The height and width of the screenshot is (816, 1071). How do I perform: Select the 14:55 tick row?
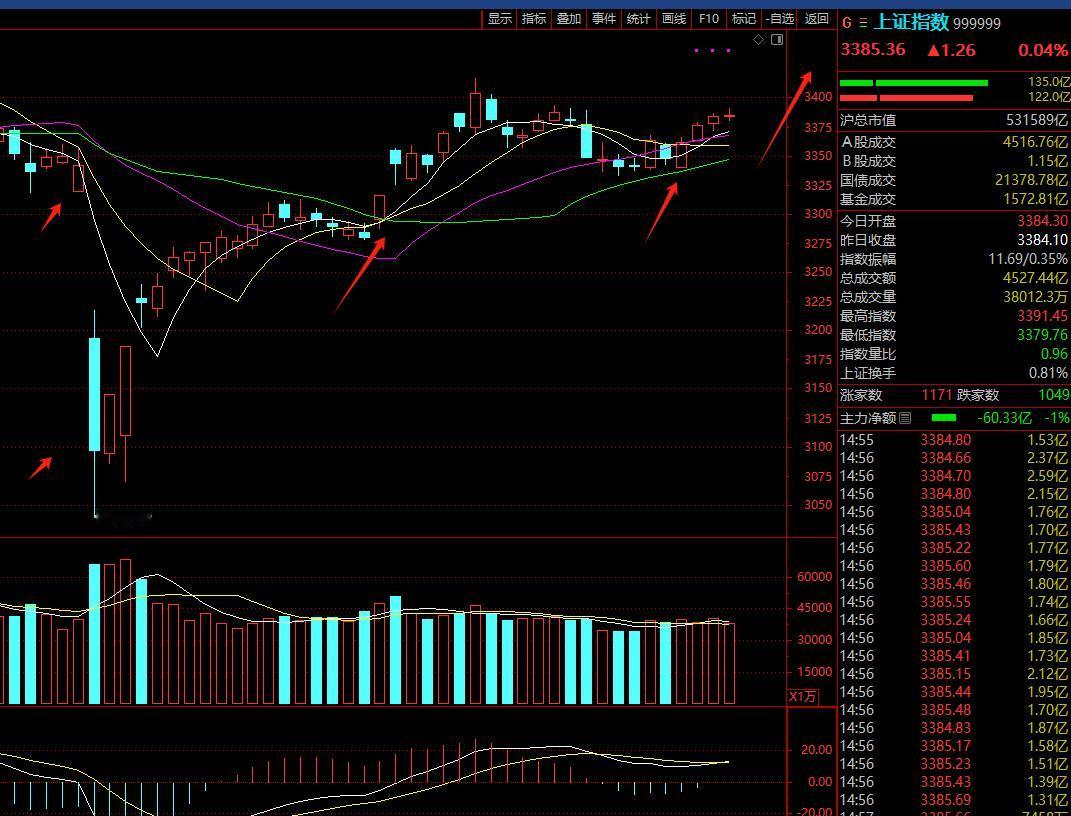[954, 440]
